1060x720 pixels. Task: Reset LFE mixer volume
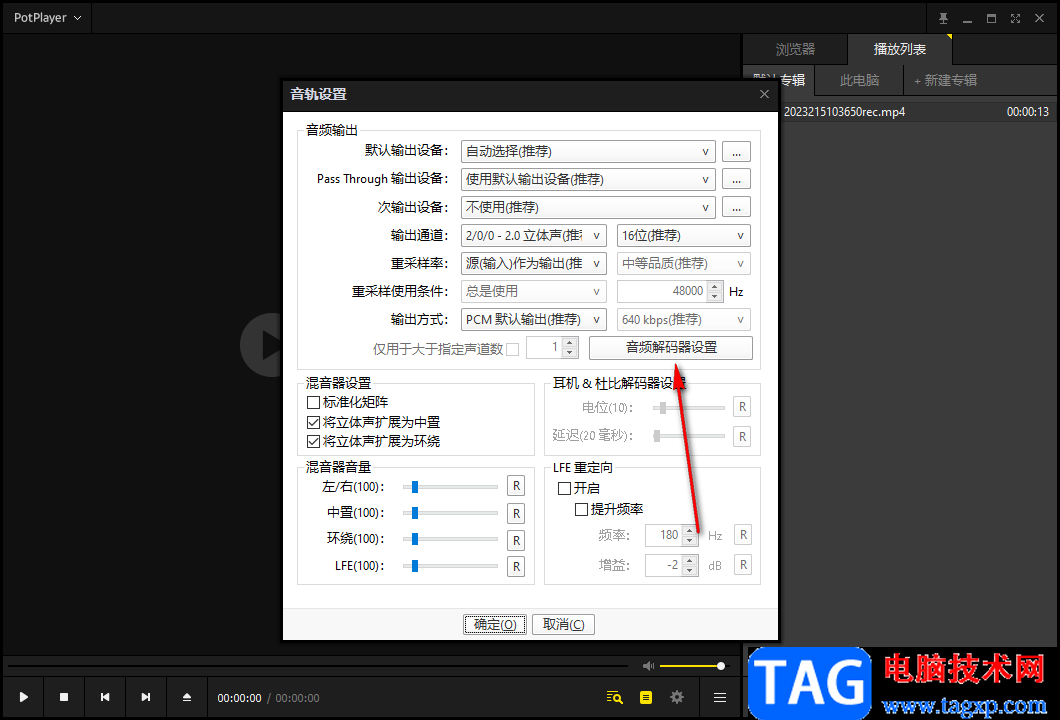(x=516, y=567)
